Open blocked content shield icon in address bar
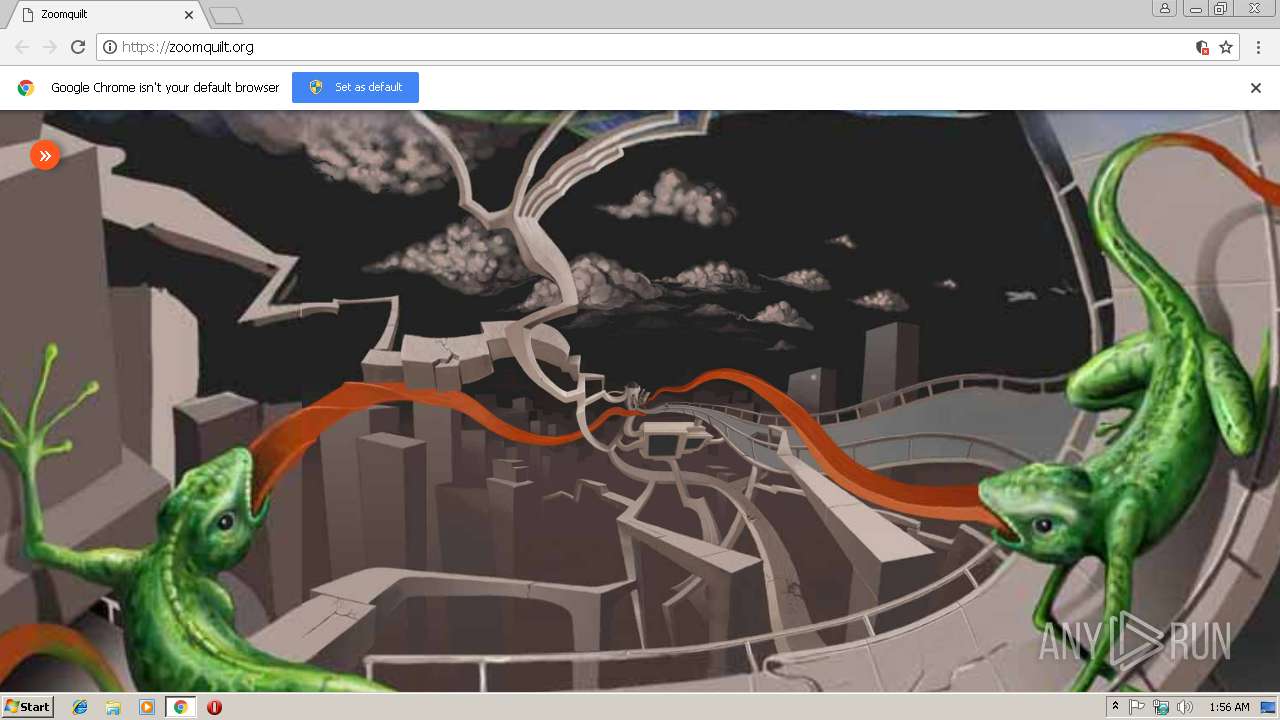This screenshot has width=1280, height=720. pos(1202,47)
